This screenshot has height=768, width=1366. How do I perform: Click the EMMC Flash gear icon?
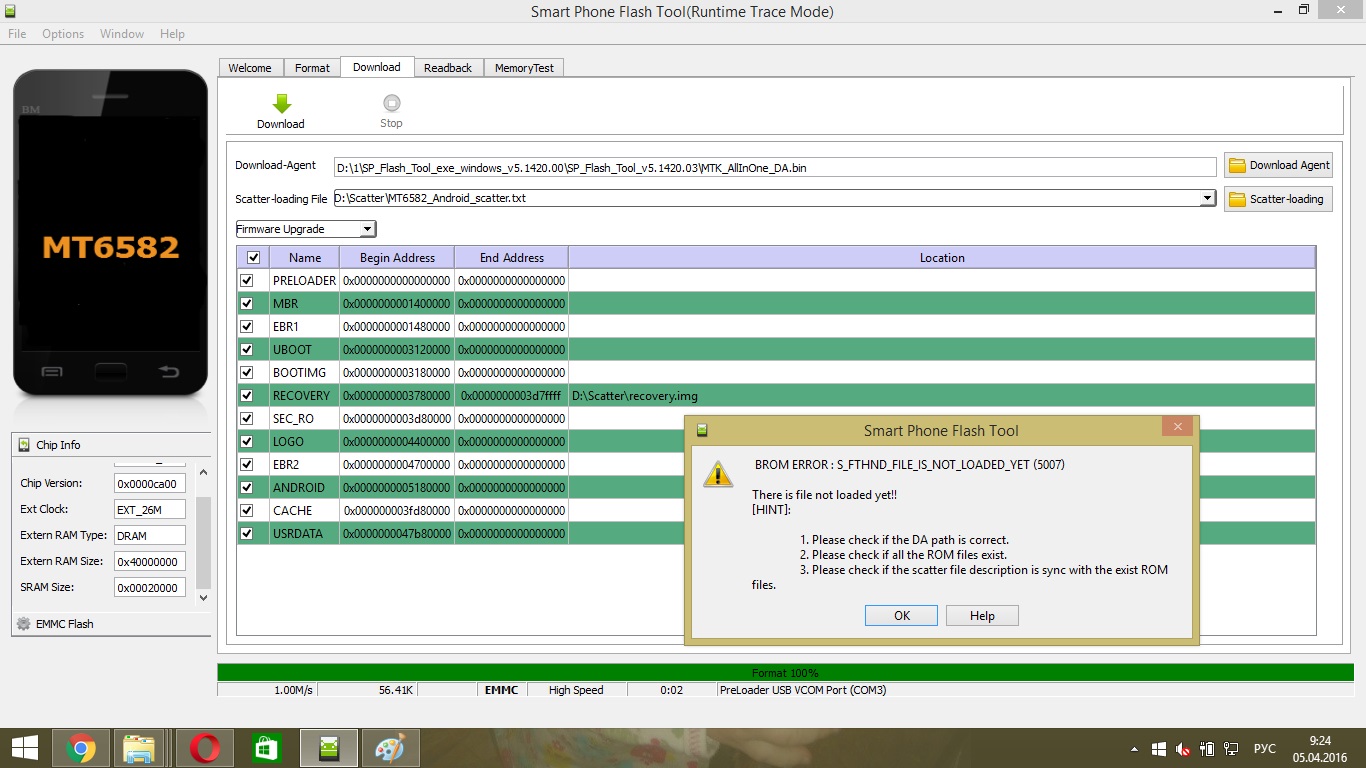(x=24, y=624)
